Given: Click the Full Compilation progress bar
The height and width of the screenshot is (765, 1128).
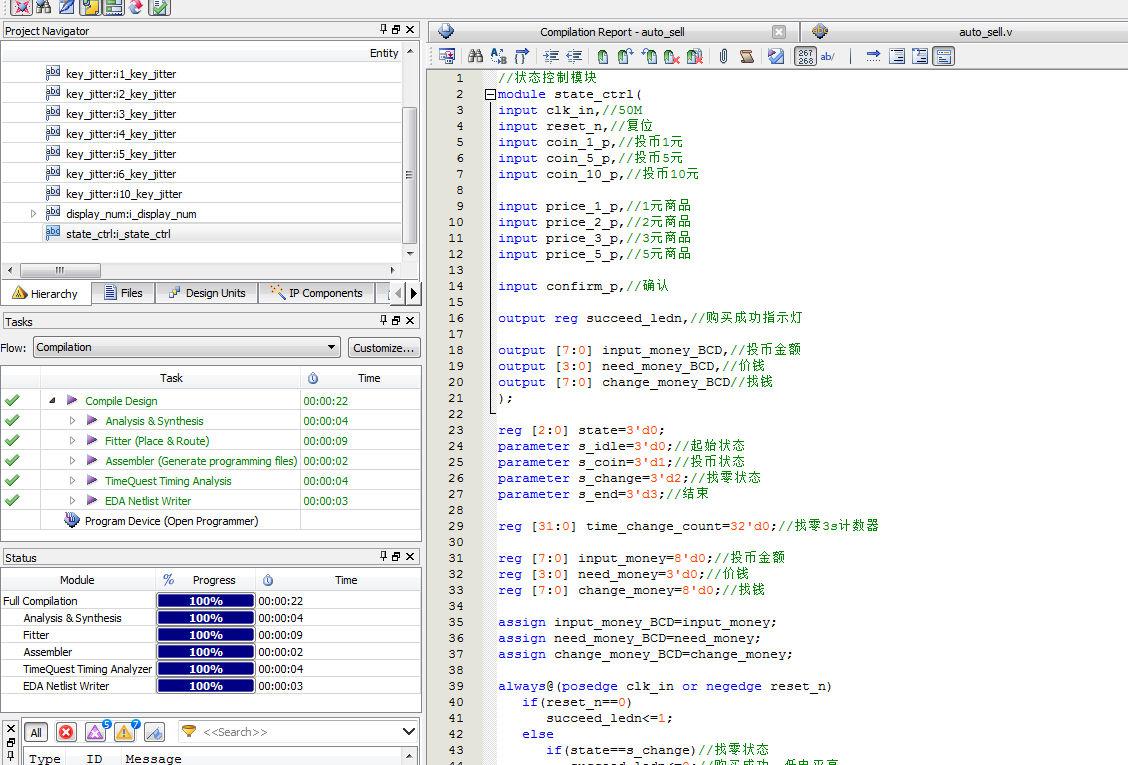Looking at the screenshot, I should 206,601.
